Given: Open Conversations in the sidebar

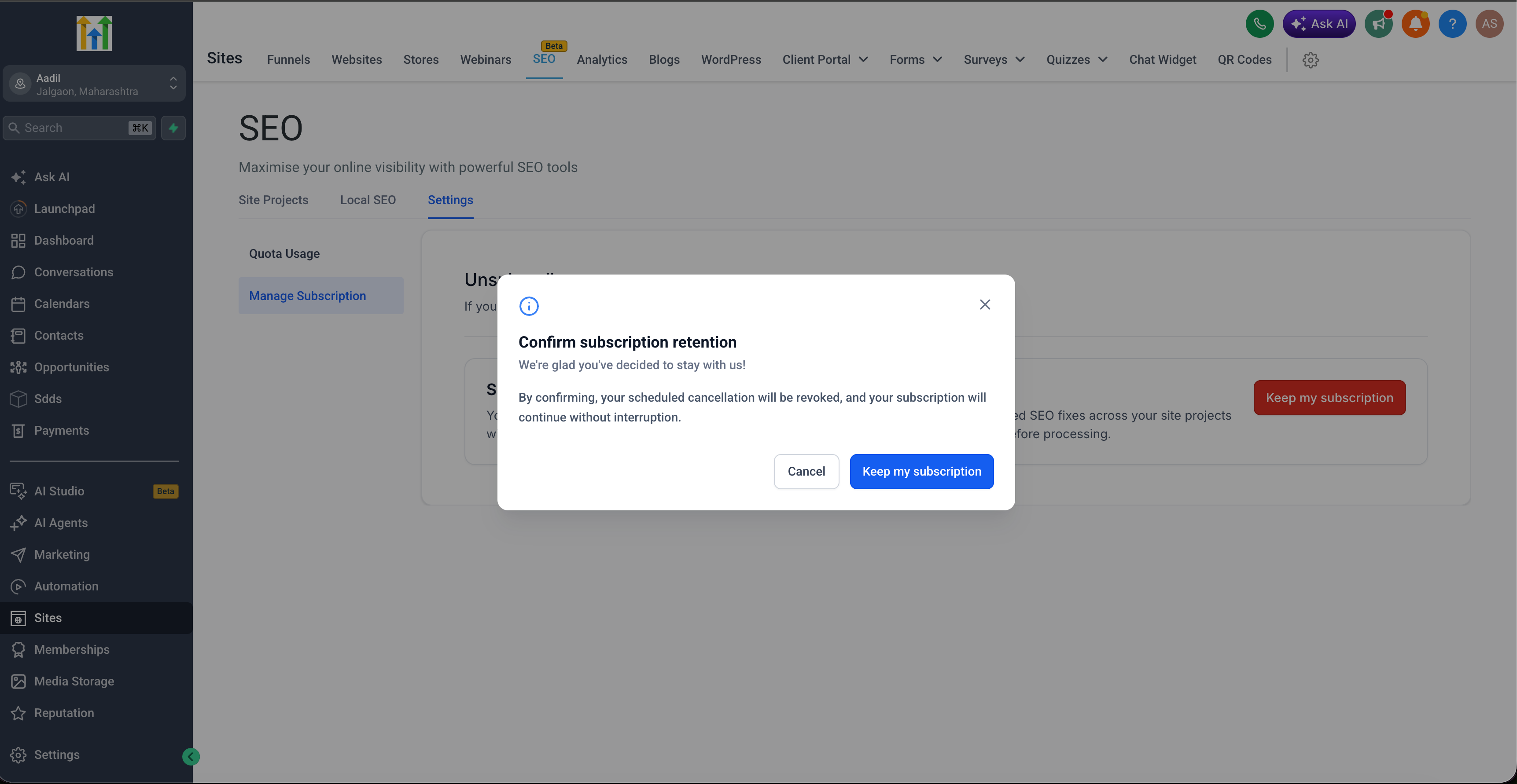Looking at the screenshot, I should pyautogui.click(x=74, y=272).
